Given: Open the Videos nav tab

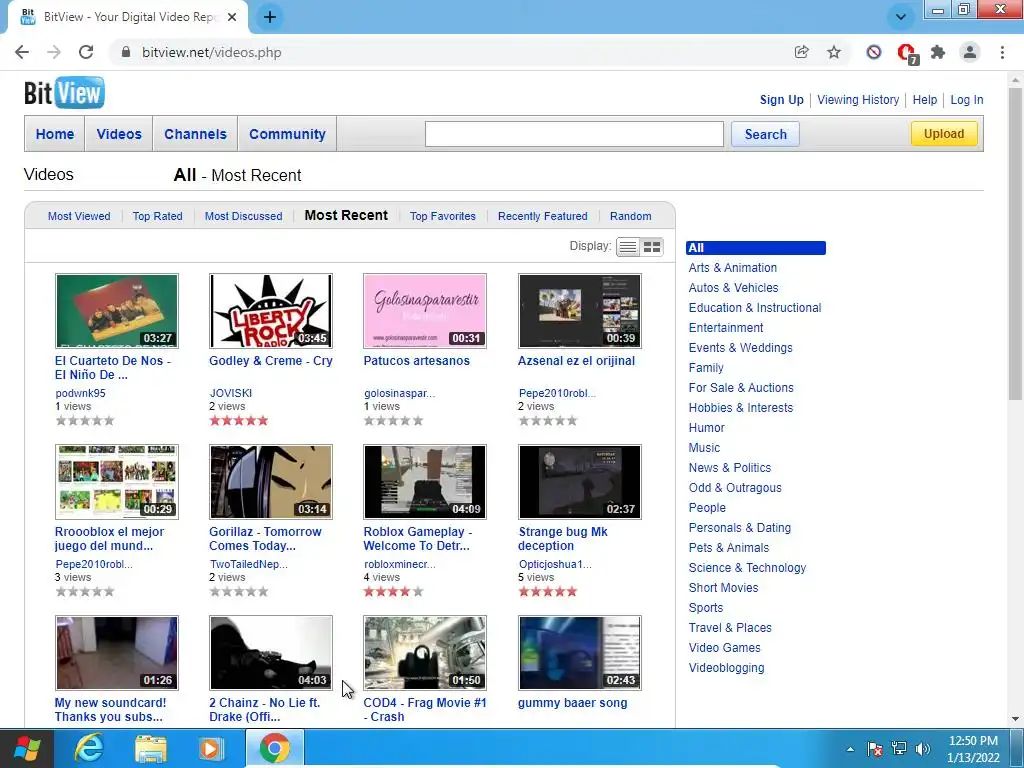Looking at the screenshot, I should [x=119, y=134].
